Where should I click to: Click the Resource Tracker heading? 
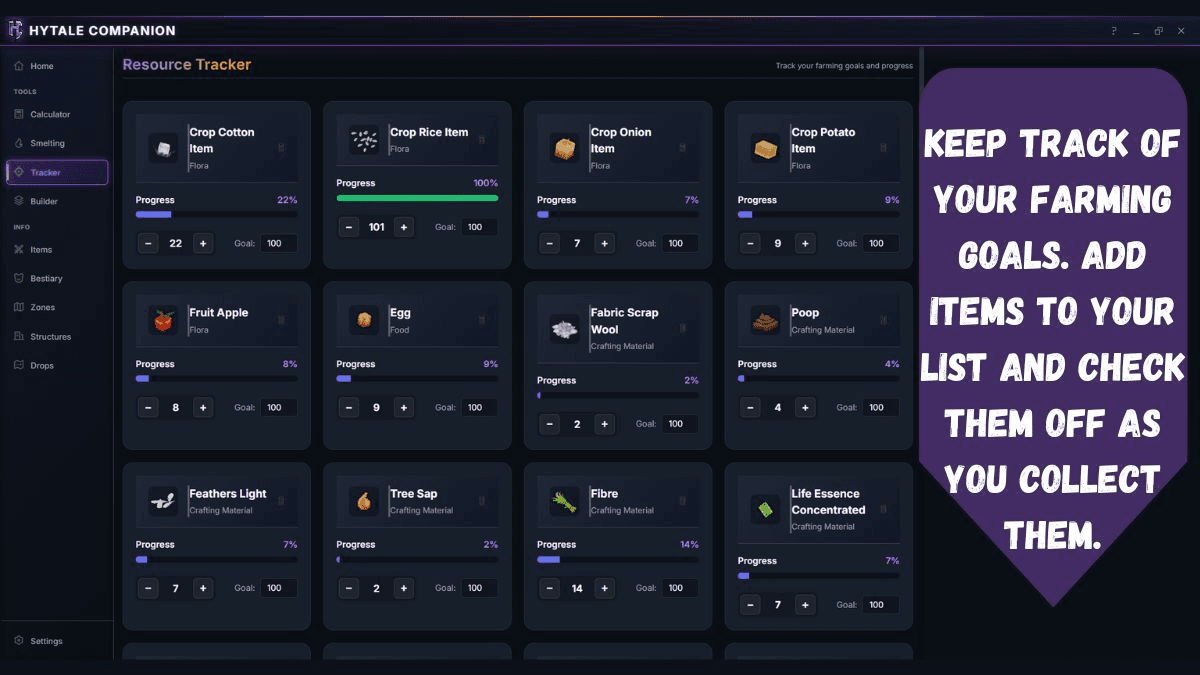[x=187, y=64]
